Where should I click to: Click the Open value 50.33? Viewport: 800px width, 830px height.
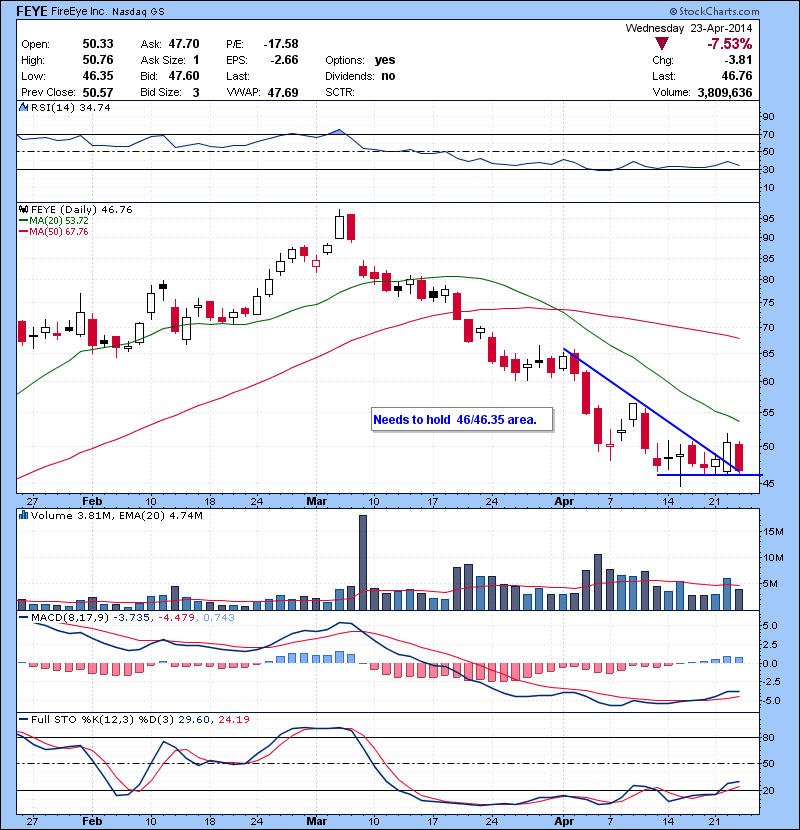coord(98,44)
